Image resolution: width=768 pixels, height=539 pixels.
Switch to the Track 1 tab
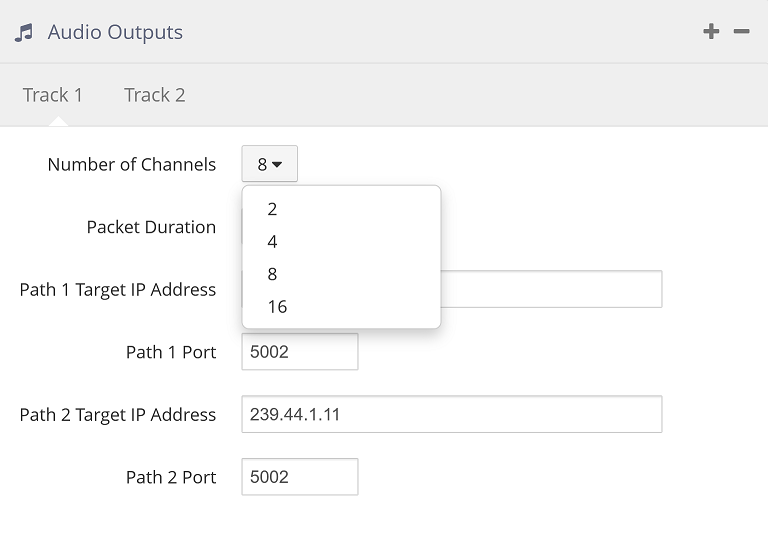pos(53,95)
